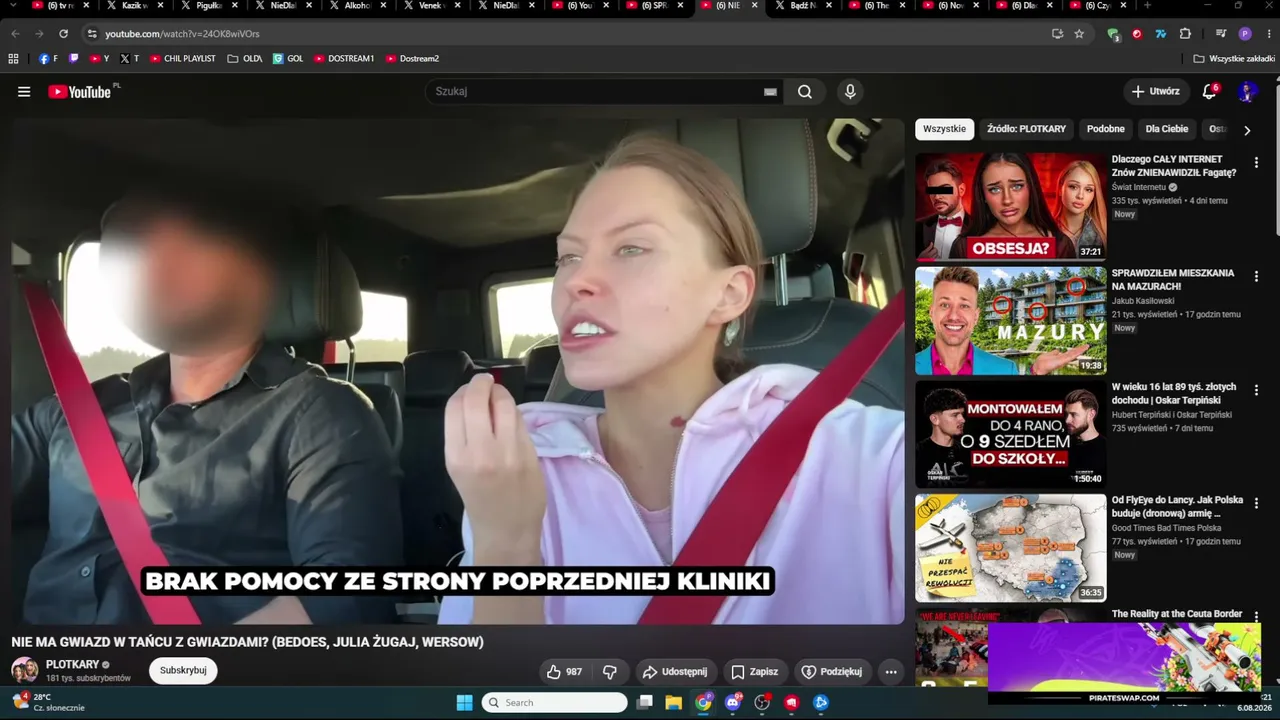This screenshot has width=1280, height=720.
Task: Dislike the video with thumbs down
Action: click(610, 672)
